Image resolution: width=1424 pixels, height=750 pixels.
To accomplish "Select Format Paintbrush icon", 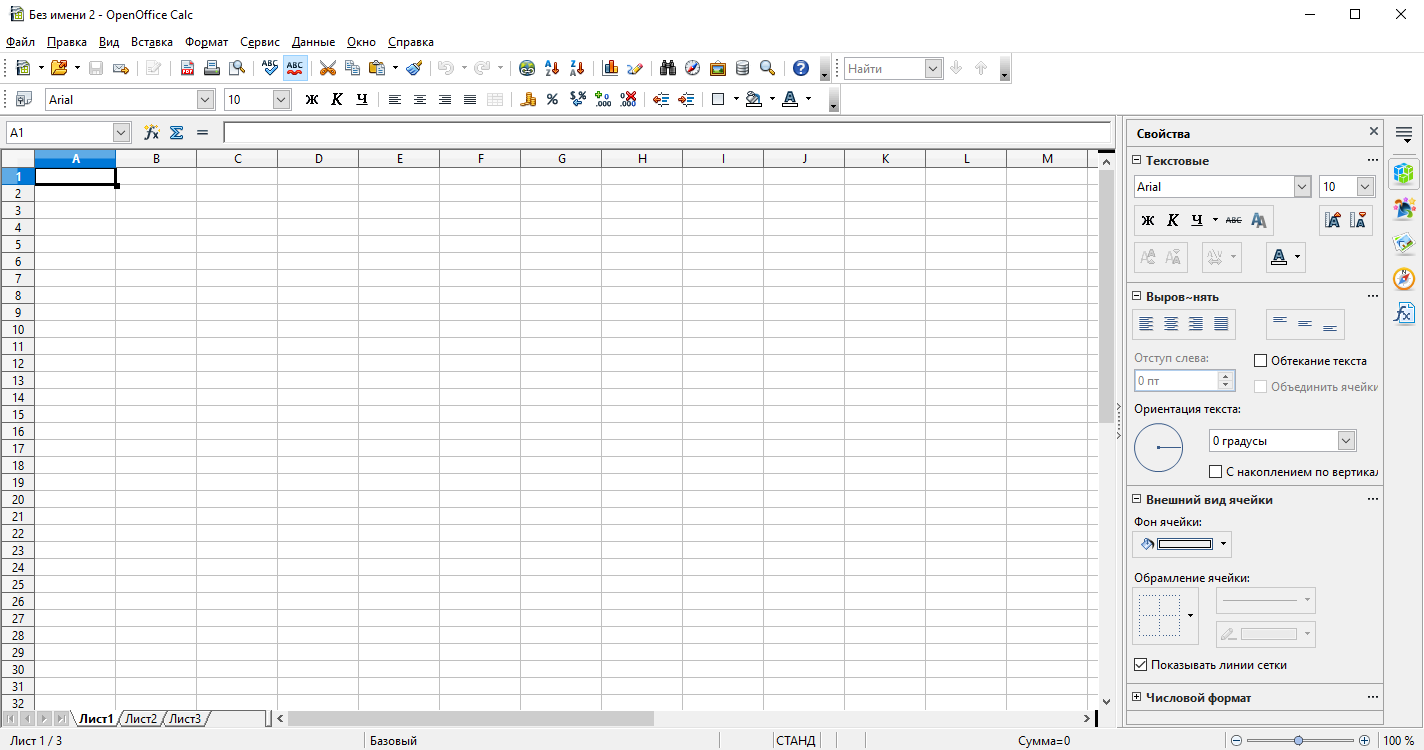I will coord(414,68).
